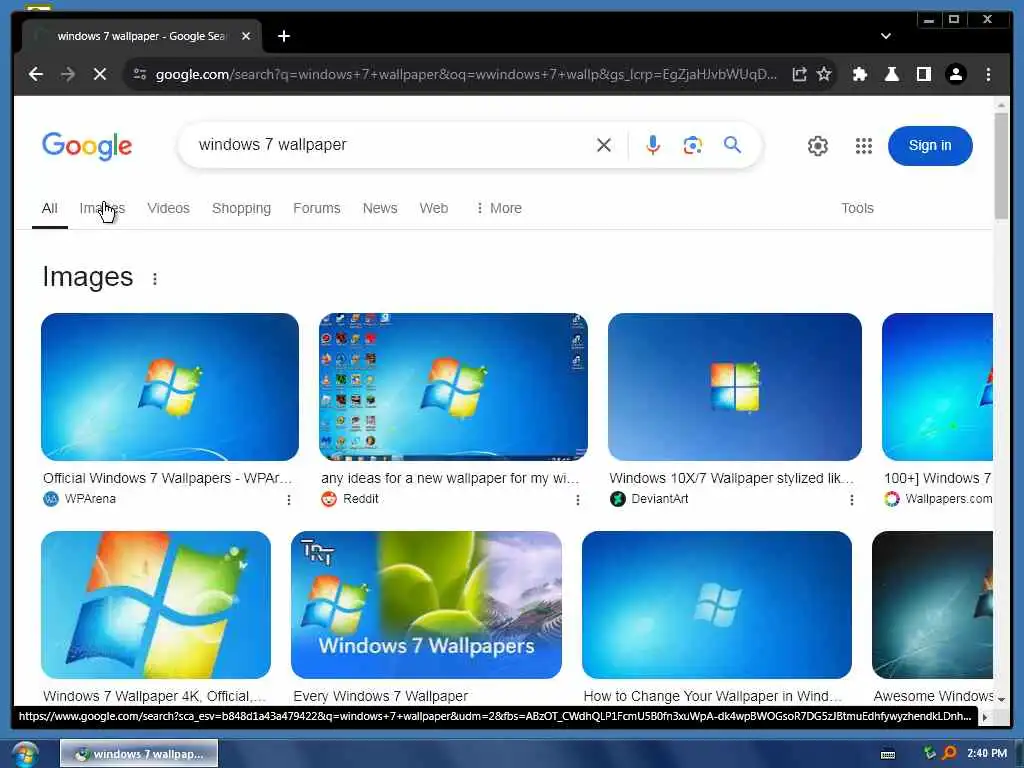Open Chrome three-dot menu
This screenshot has width=1024, height=768.
coord(988,74)
